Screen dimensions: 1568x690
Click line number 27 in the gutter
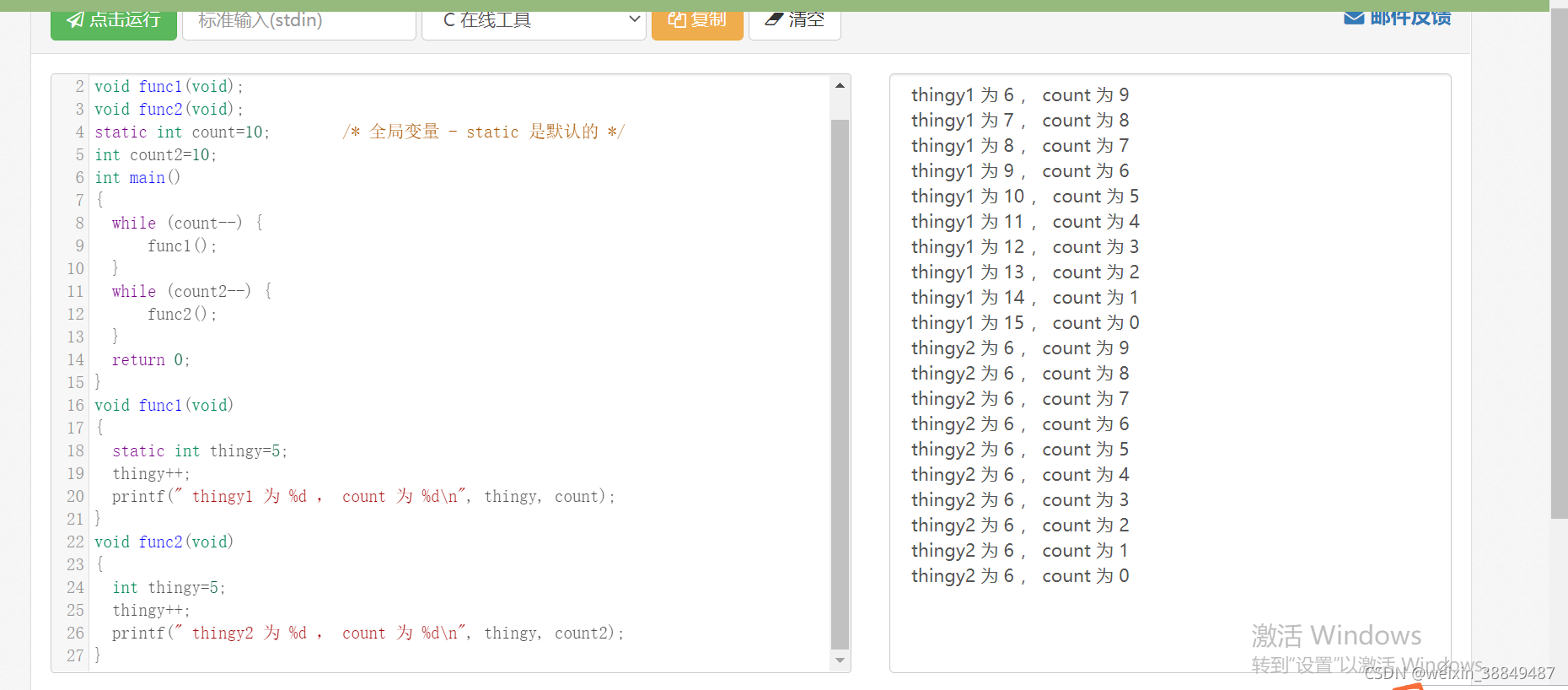coord(76,655)
